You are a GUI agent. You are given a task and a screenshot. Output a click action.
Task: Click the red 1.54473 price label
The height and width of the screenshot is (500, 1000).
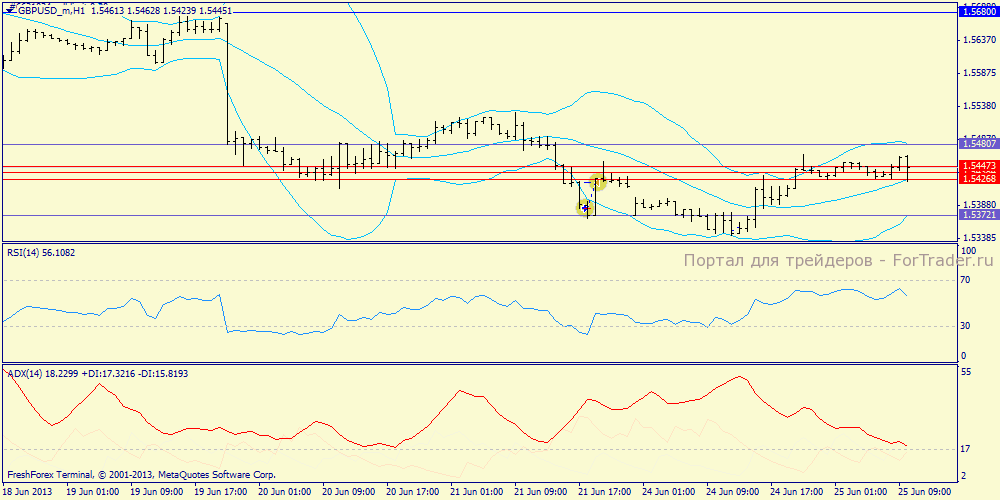(977, 166)
